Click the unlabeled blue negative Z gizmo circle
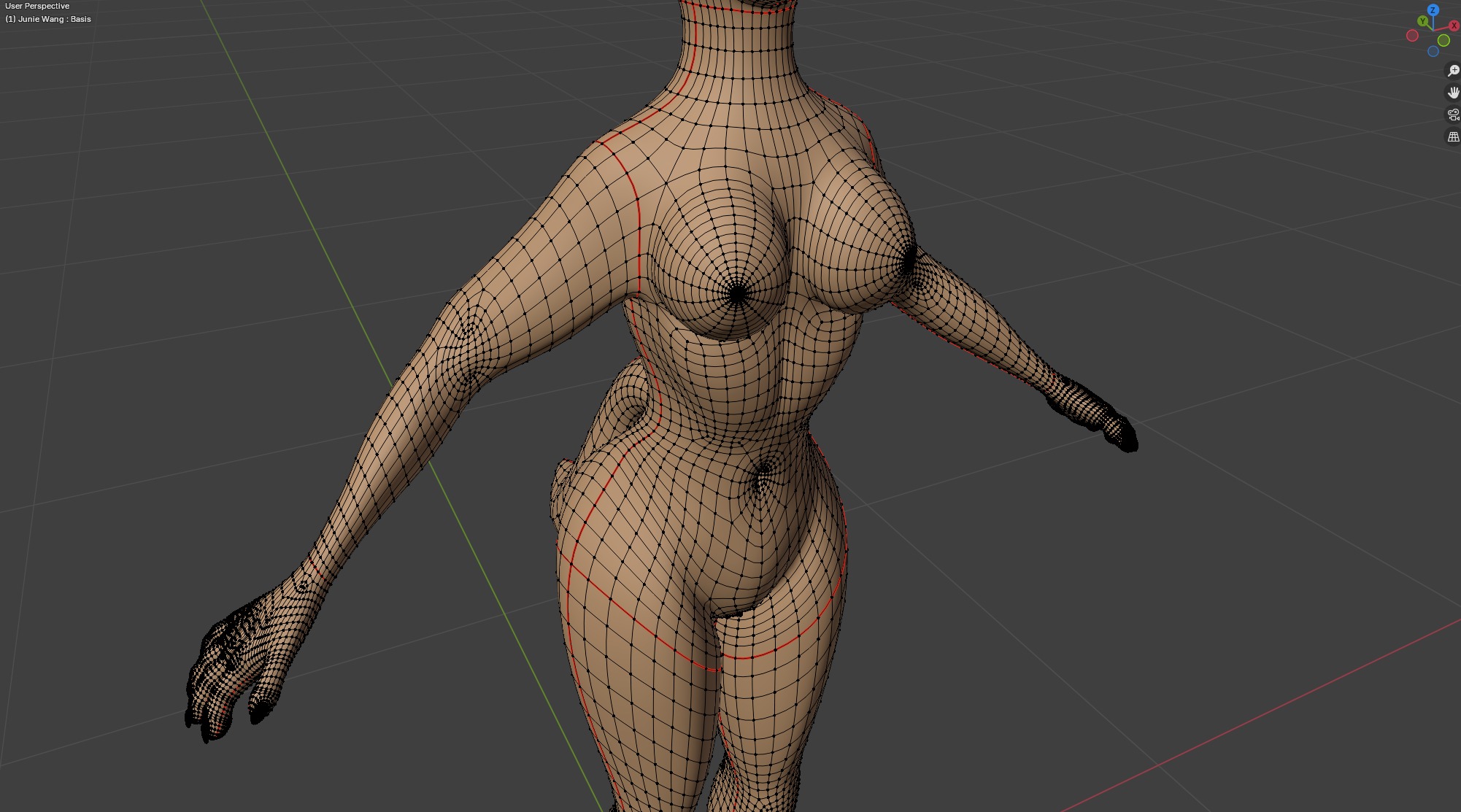The width and height of the screenshot is (1461, 812). pos(1433,51)
